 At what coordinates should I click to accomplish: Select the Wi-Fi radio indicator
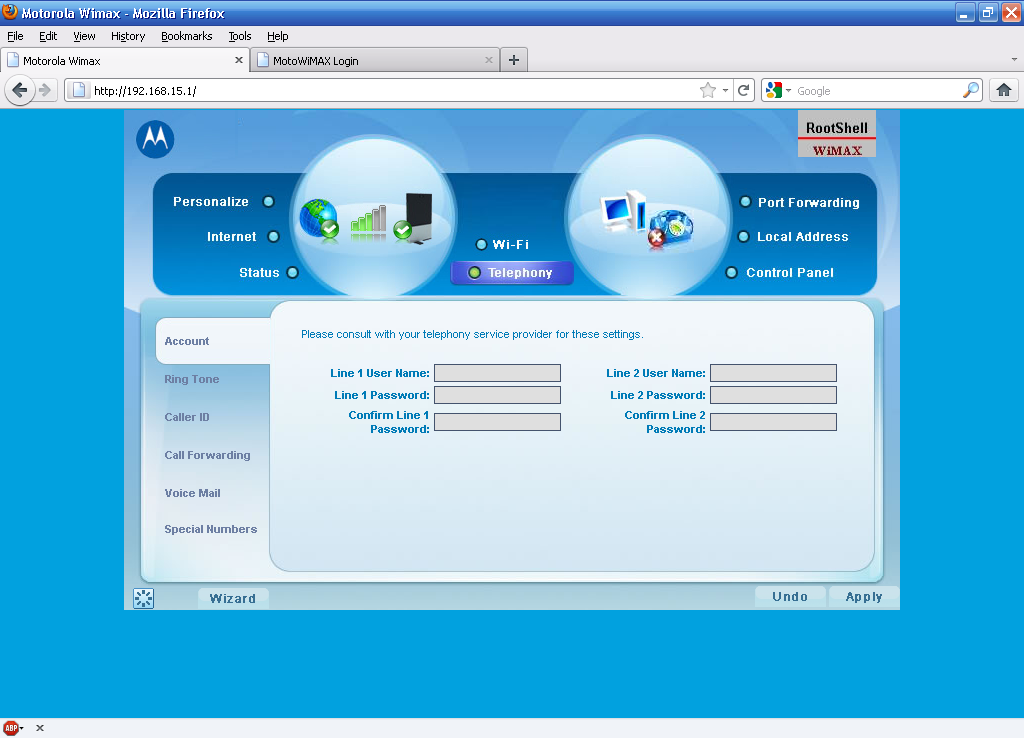(x=481, y=244)
